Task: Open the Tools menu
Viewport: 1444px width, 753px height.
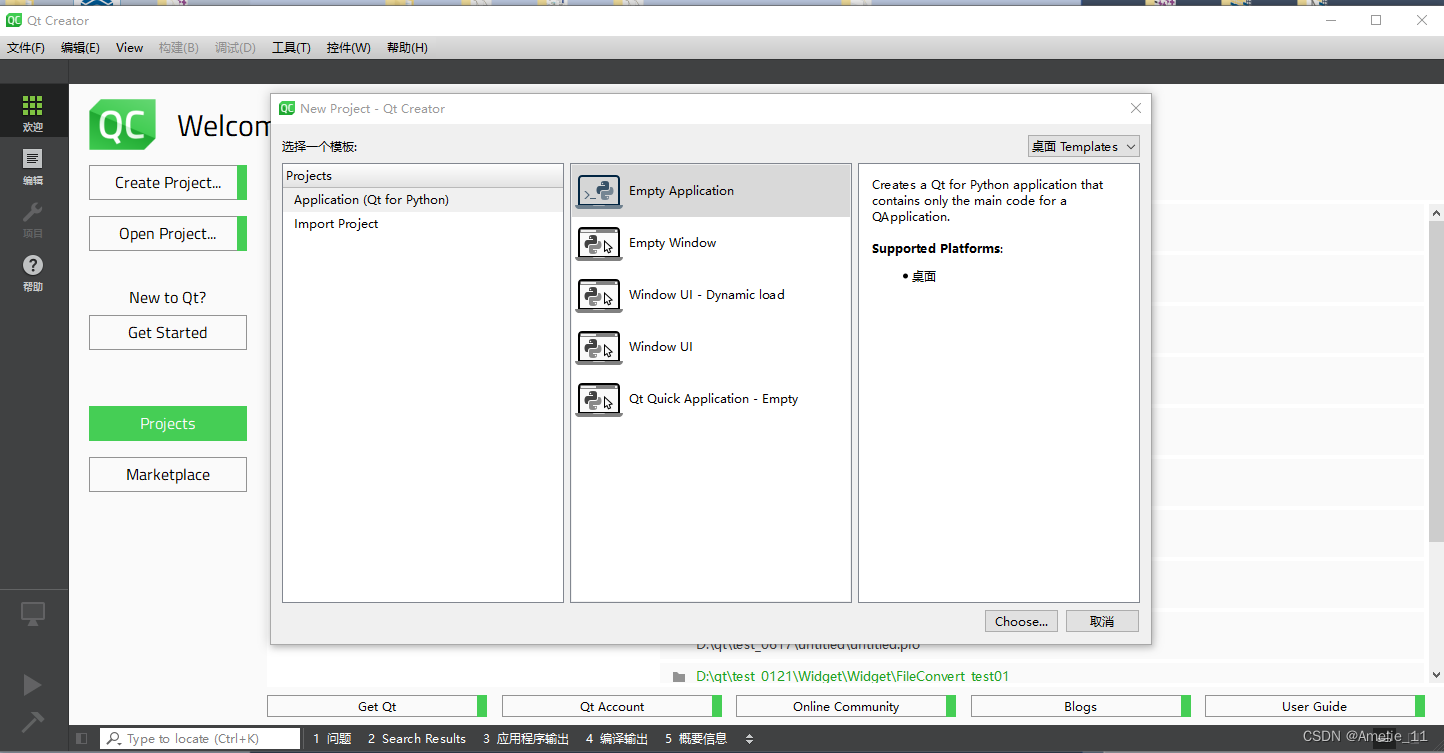Action: (x=291, y=47)
